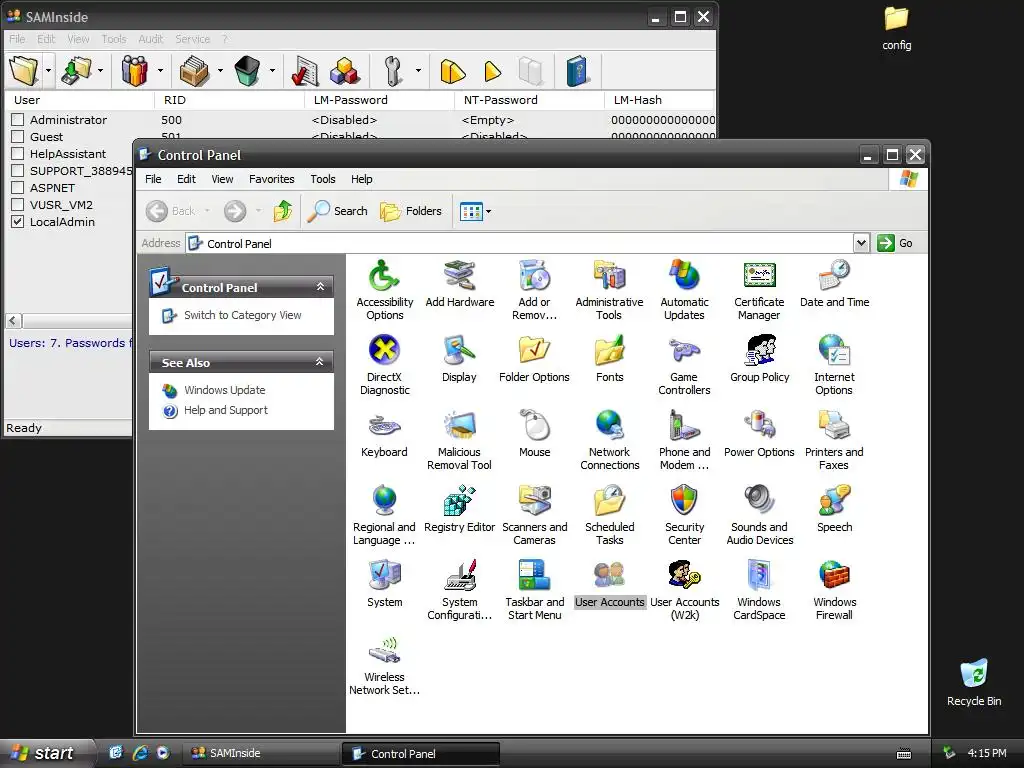This screenshot has height=768, width=1024.
Task: Uncheck the LocalAdmin user checkbox
Action: coord(18,221)
